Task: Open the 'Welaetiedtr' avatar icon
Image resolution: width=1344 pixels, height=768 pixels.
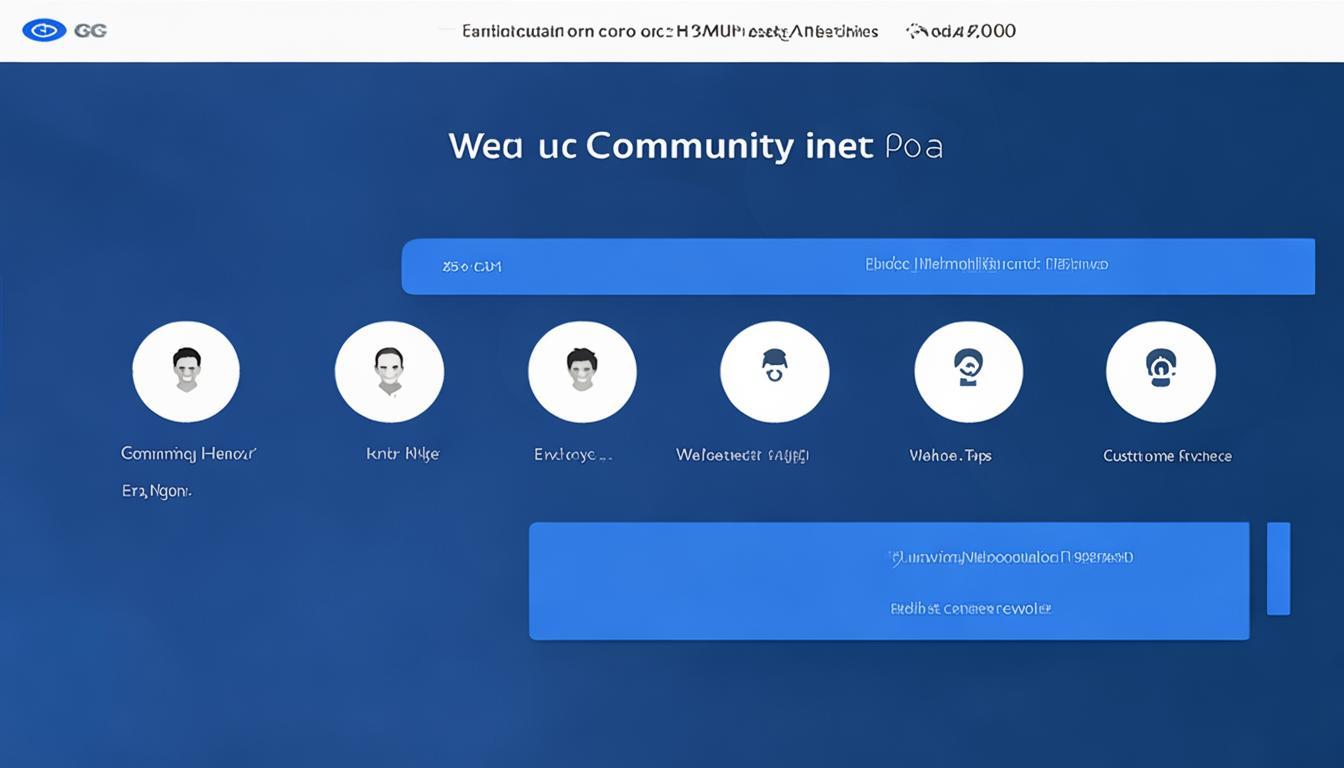Action: pos(775,372)
